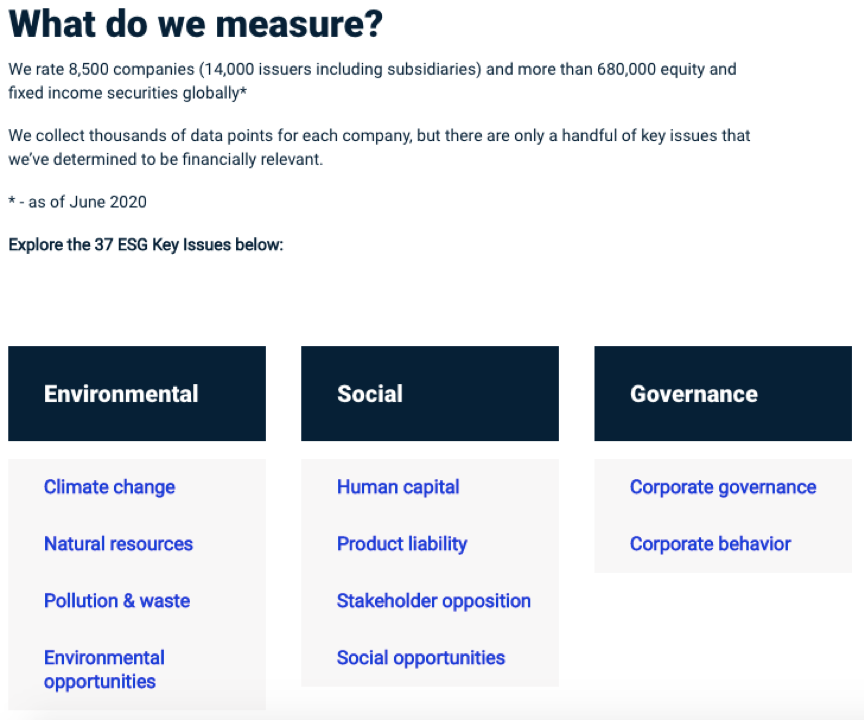Open Environmental opportunities link
Screen dimensions: 864x720
pyautogui.click(x=104, y=669)
